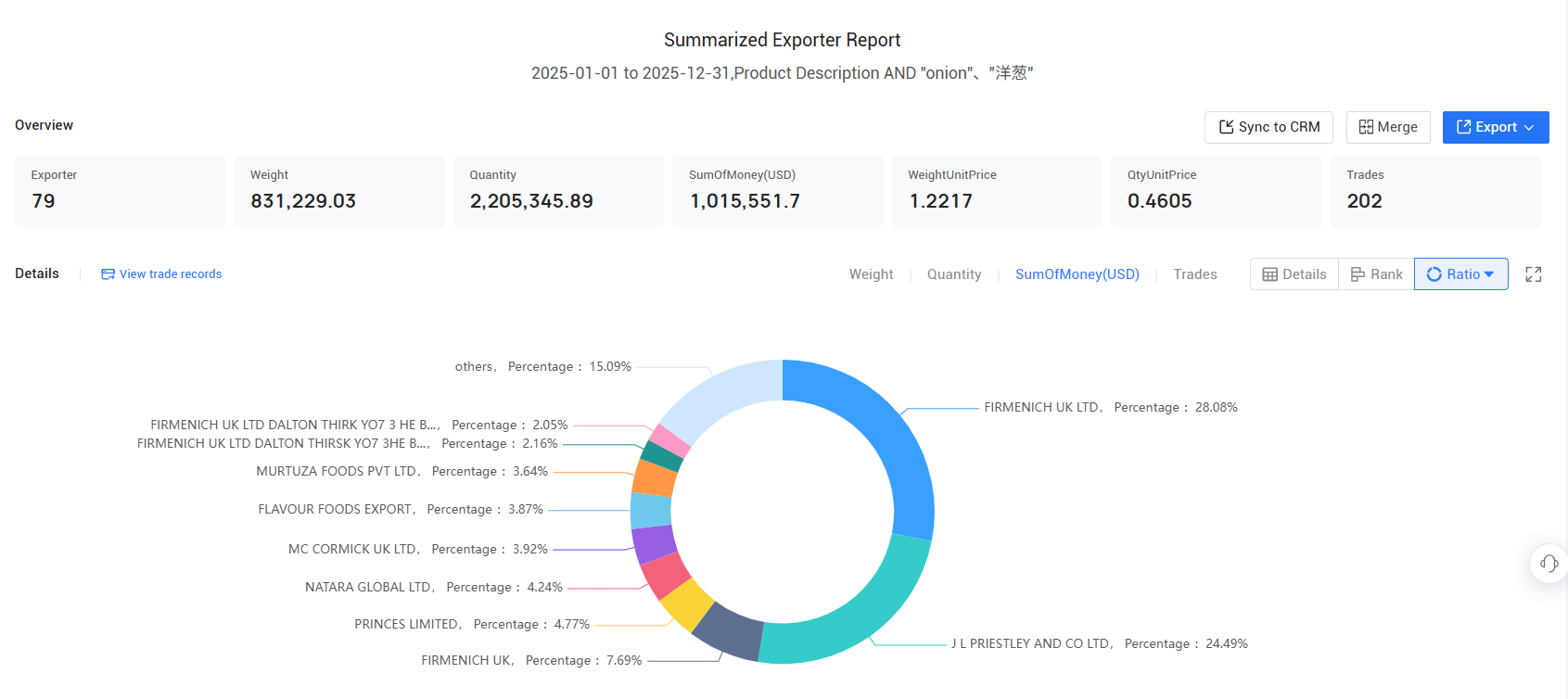Switch to Details table view
The height and width of the screenshot is (699, 1568).
[x=1294, y=274]
